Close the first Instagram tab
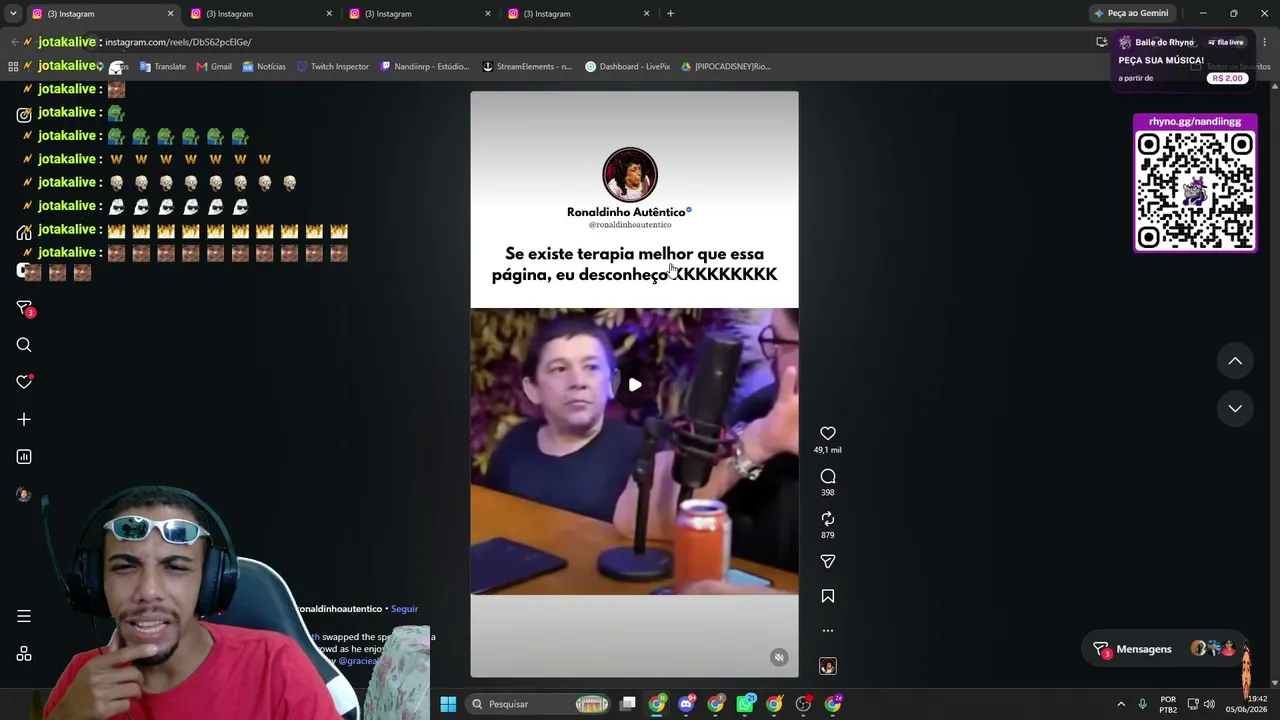The height and width of the screenshot is (720, 1280). 170,14
